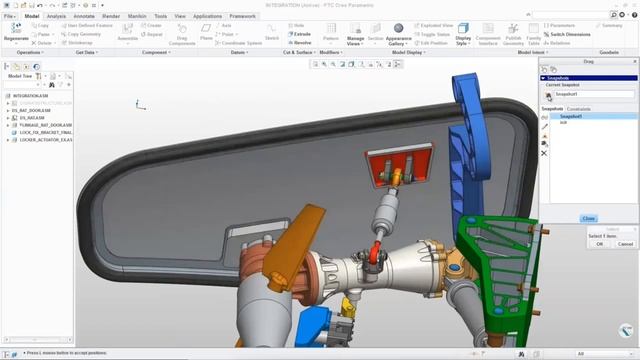Expand the Model Intent group dropdown
Image resolution: width=640 pixels, height=360 pixels.
coord(532,52)
